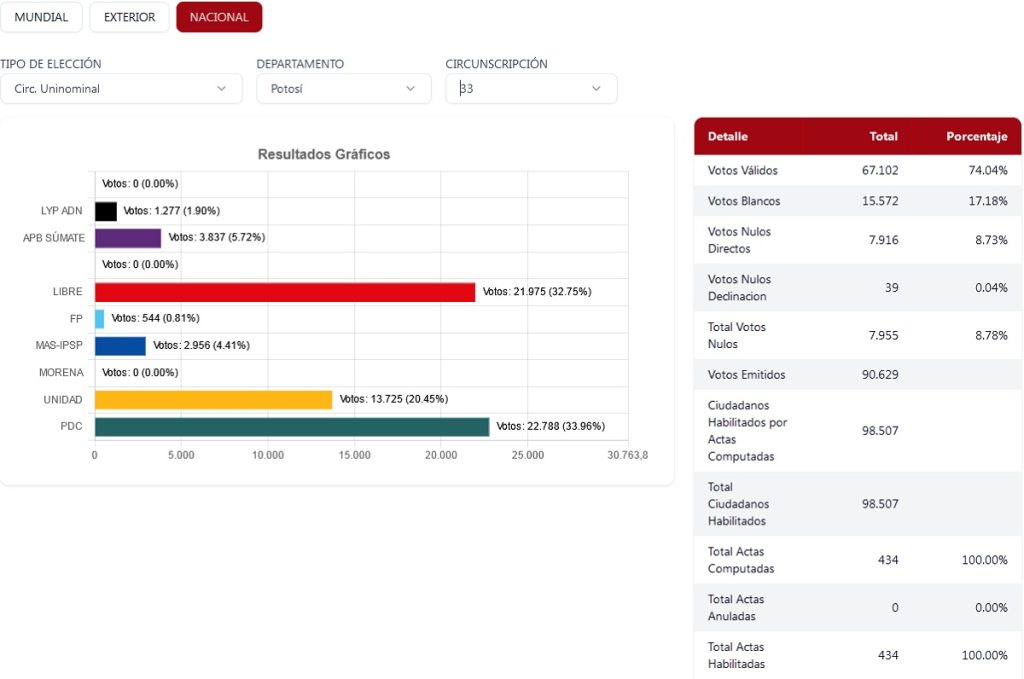Image resolution: width=1024 pixels, height=679 pixels.
Task: Select the NACIONAL tab
Action: coord(219,17)
